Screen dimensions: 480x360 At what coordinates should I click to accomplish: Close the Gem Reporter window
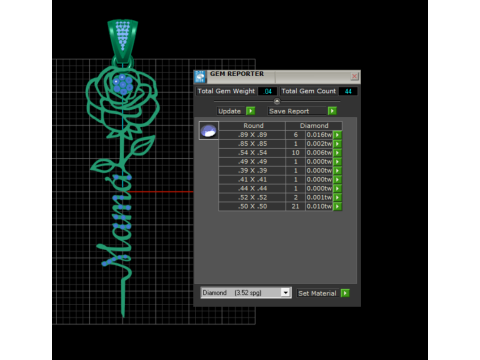354,77
